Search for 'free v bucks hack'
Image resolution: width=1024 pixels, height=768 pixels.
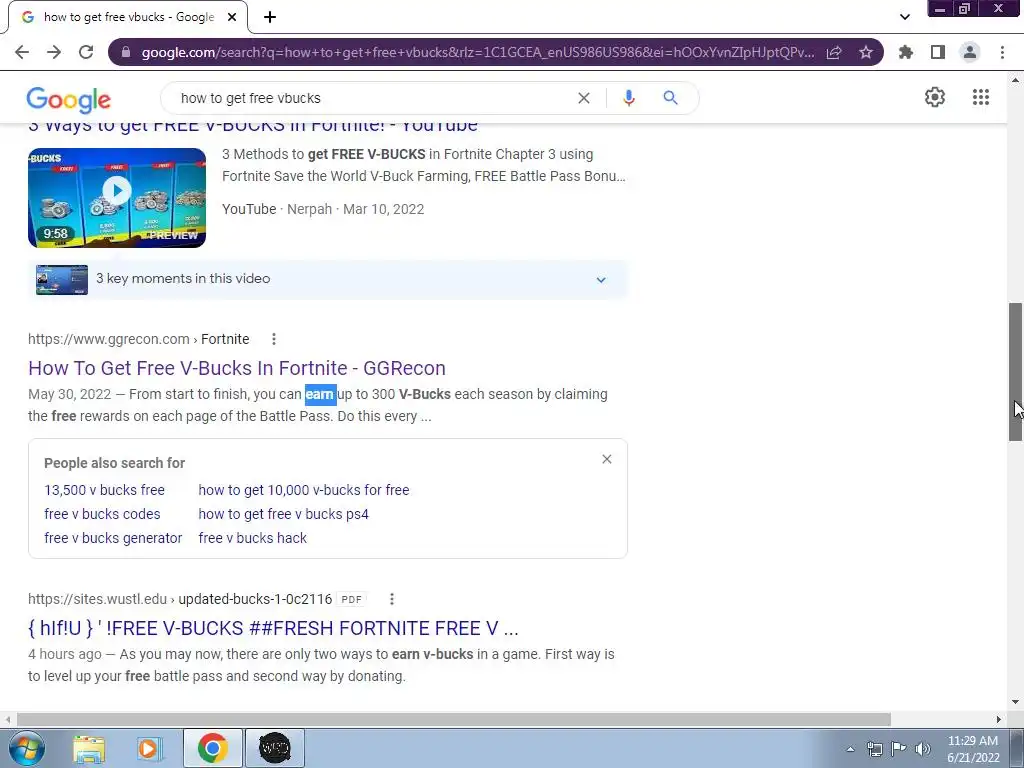pyautogui.click(x=253, y=538)
